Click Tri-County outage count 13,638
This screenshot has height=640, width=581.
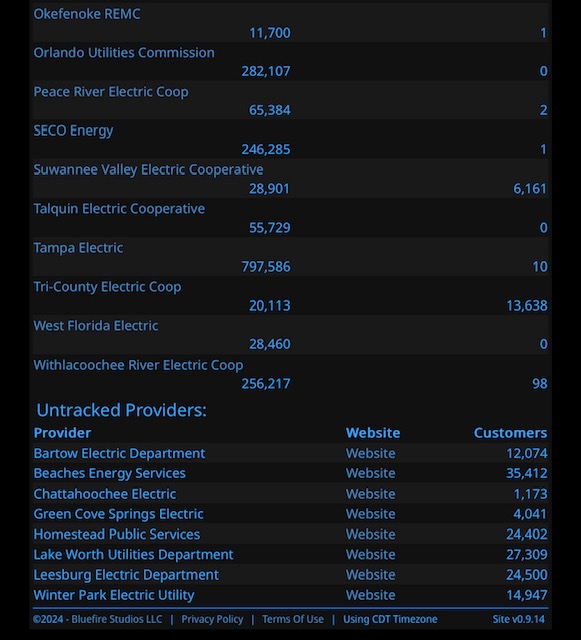point(527,306)
